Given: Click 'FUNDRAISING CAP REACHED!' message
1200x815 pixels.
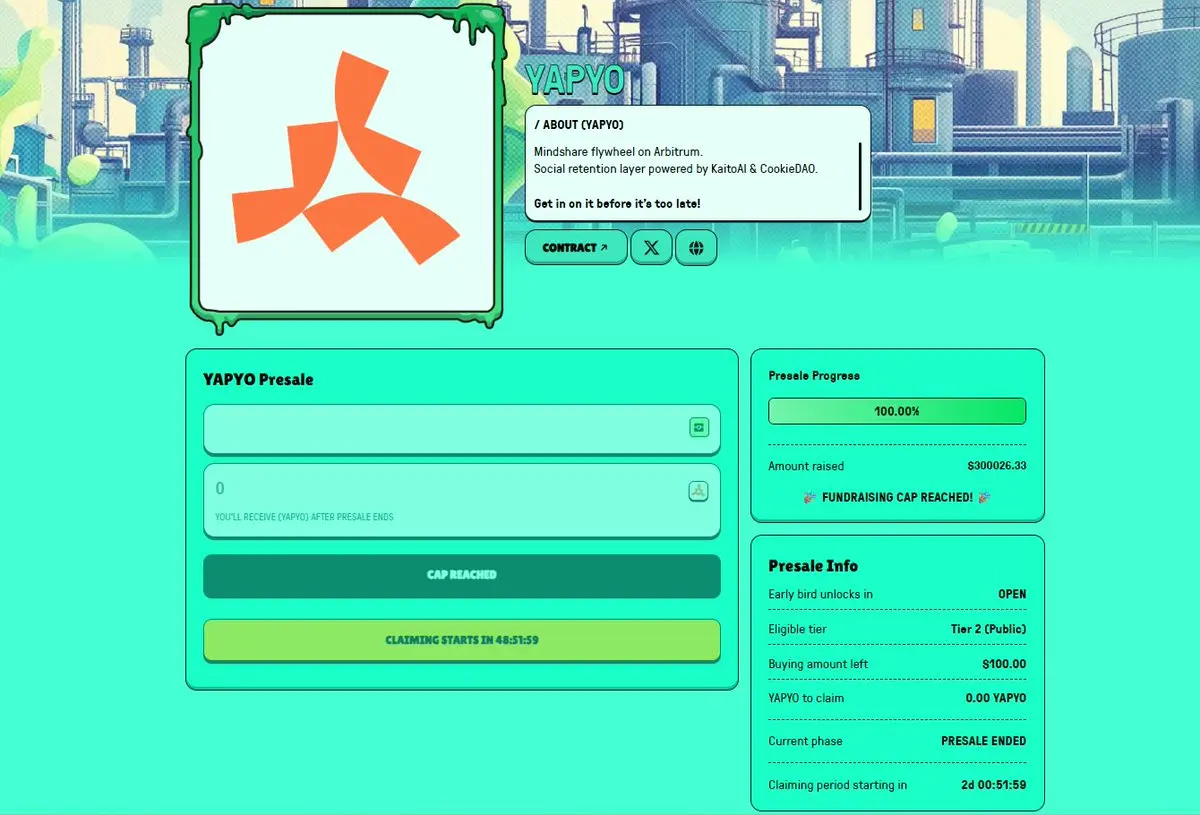Looking at the screenshot, I should click(x=897, y=497).
